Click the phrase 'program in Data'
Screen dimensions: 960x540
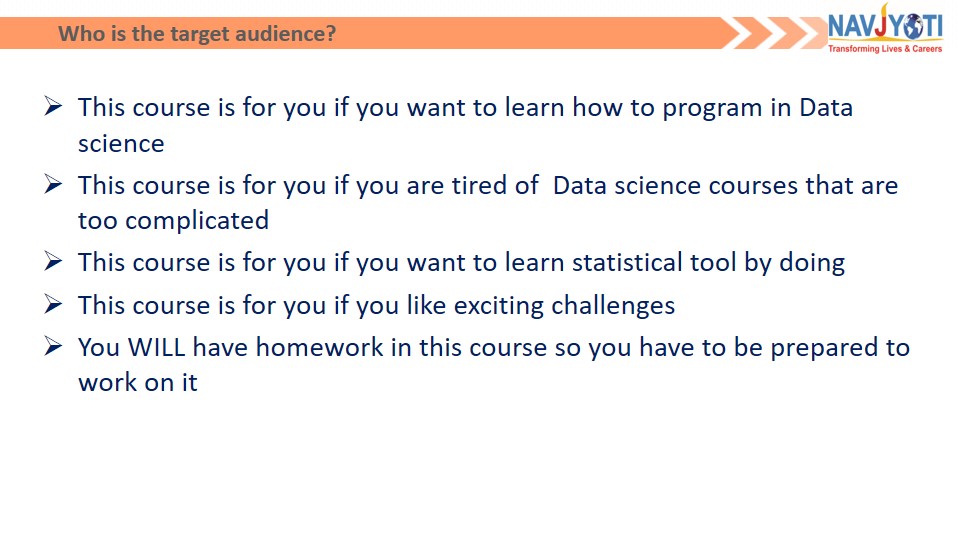tap(757, 108)
